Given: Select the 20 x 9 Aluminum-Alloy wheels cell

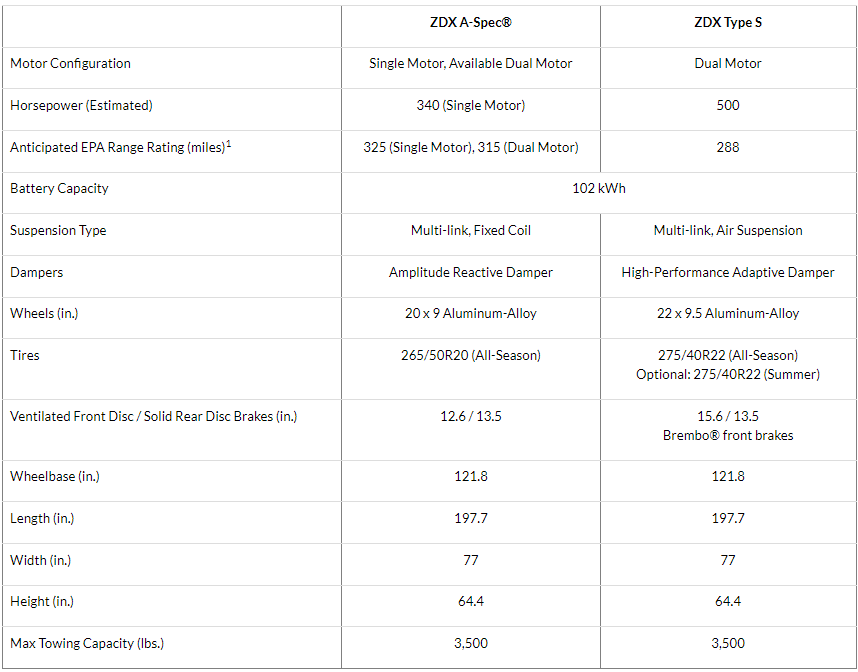Looking at the screenshot, I should coord(470,313).
